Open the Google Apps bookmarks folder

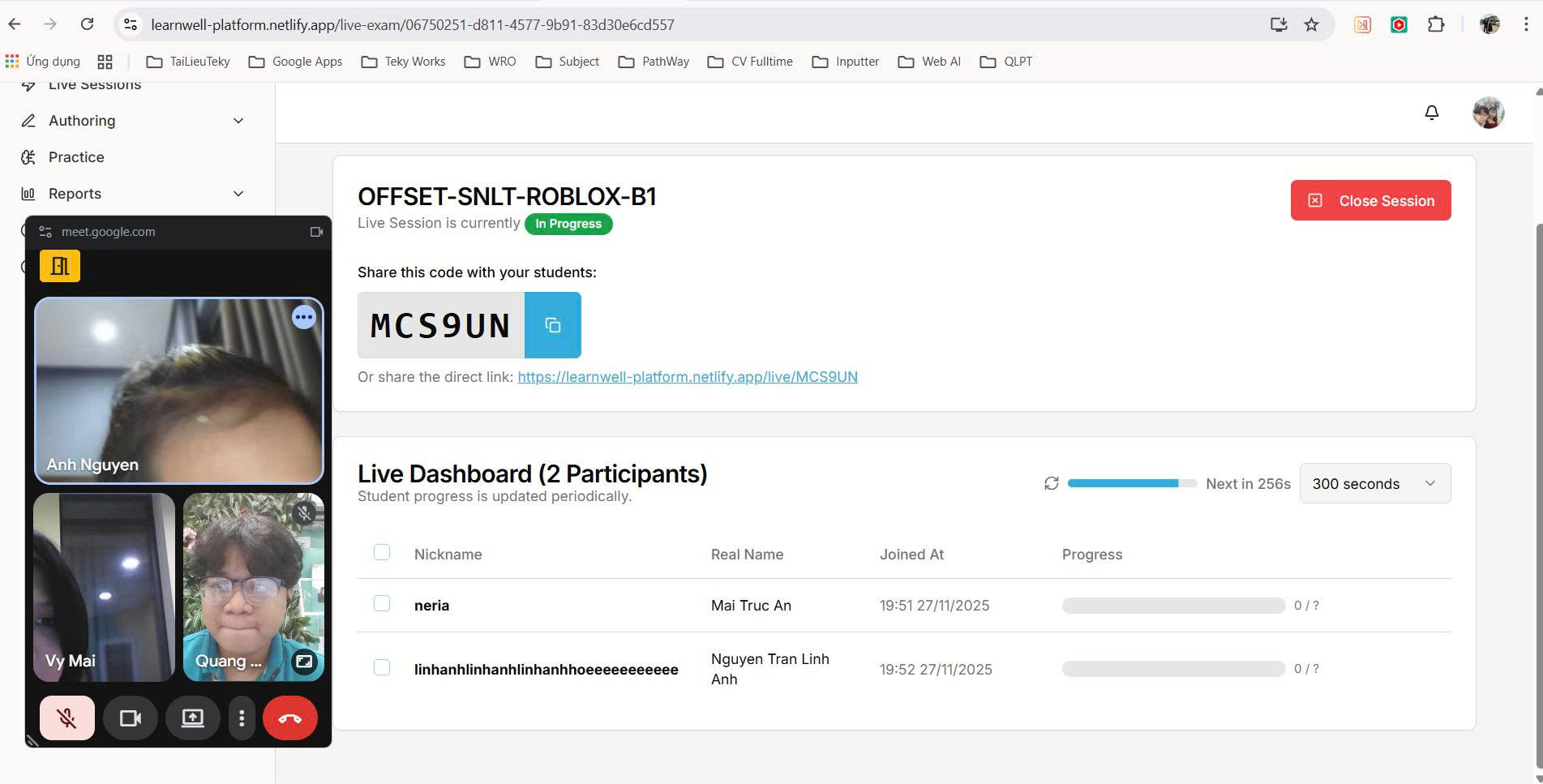(x=296, y=62)
